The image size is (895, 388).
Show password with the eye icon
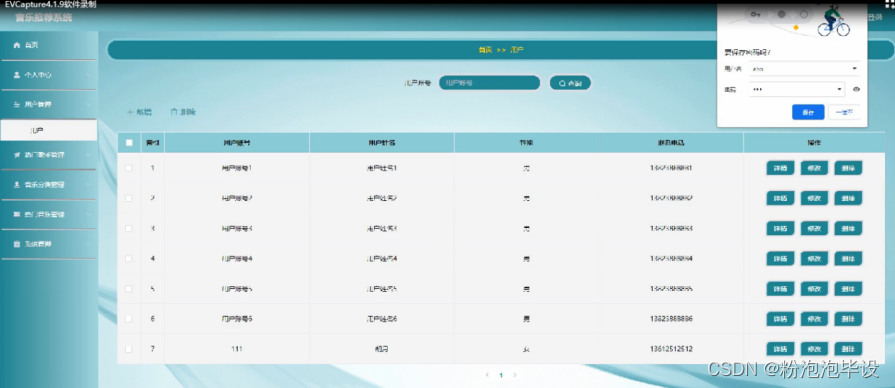(856, 90)
